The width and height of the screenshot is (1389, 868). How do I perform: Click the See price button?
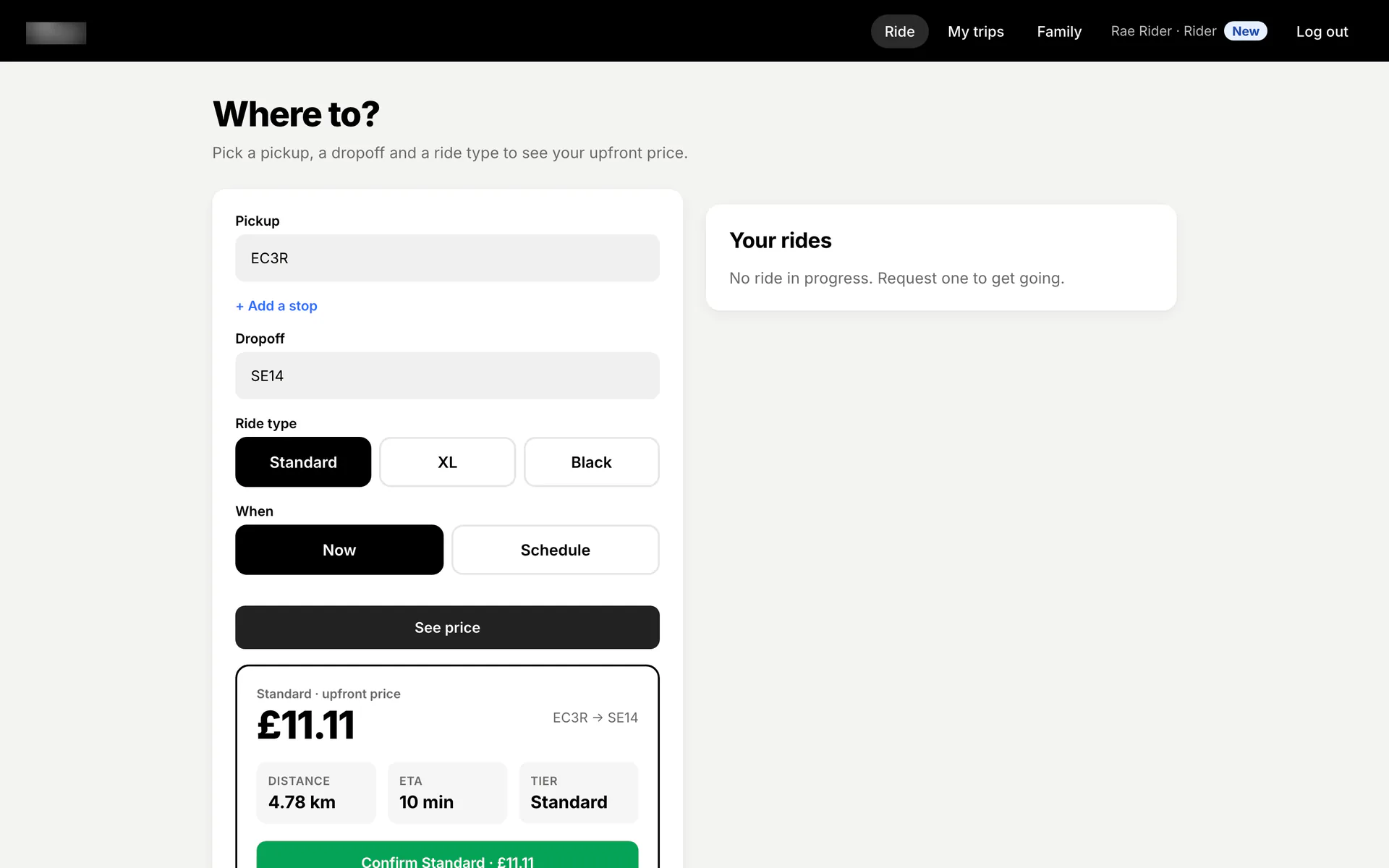coord(447,627)
